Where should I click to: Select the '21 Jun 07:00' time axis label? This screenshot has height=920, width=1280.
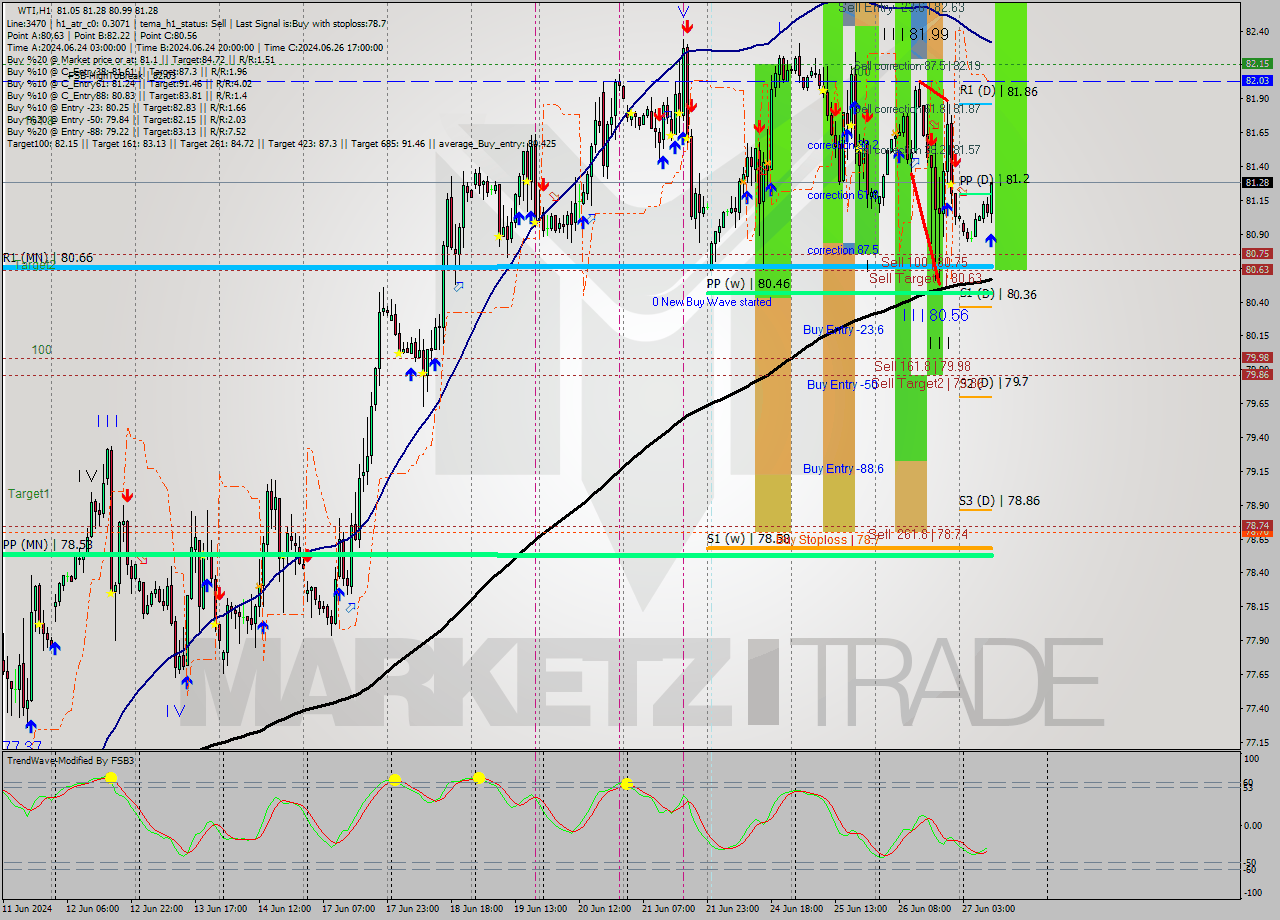tap(667, 908)
